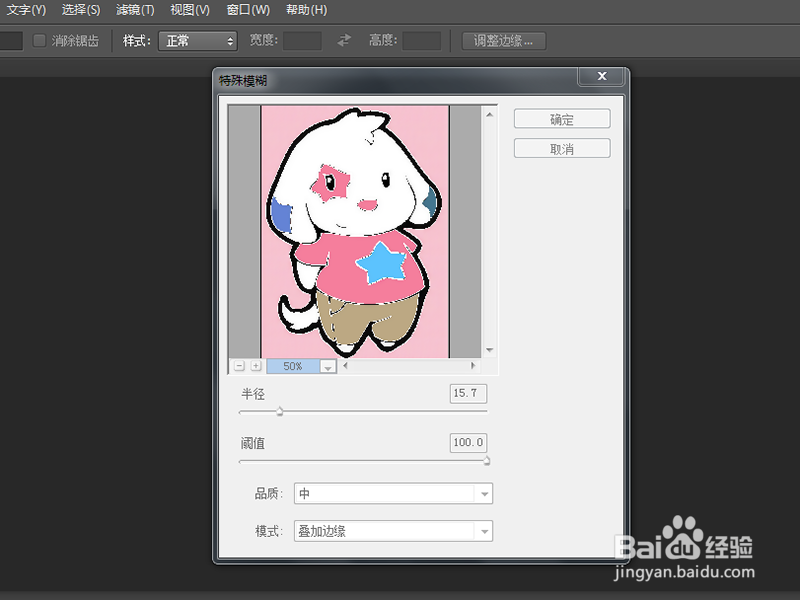Image resolution: width=800 pixels, height=600 pixels.
Task: Toggle the 消除锯齿 anti-alias checkbox
Action: (x=39, y=40)
